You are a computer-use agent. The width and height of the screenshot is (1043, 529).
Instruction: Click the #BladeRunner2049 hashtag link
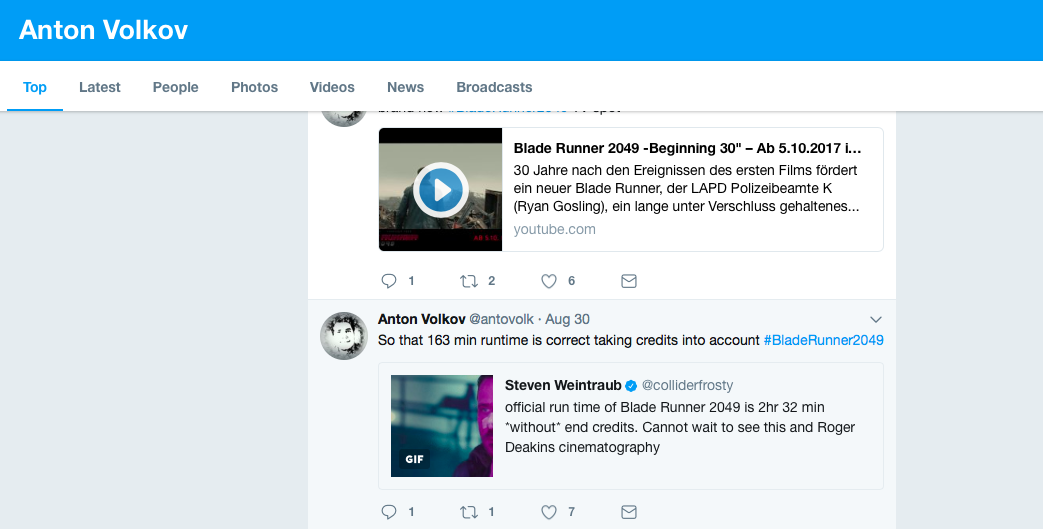[x=823, y=340]
